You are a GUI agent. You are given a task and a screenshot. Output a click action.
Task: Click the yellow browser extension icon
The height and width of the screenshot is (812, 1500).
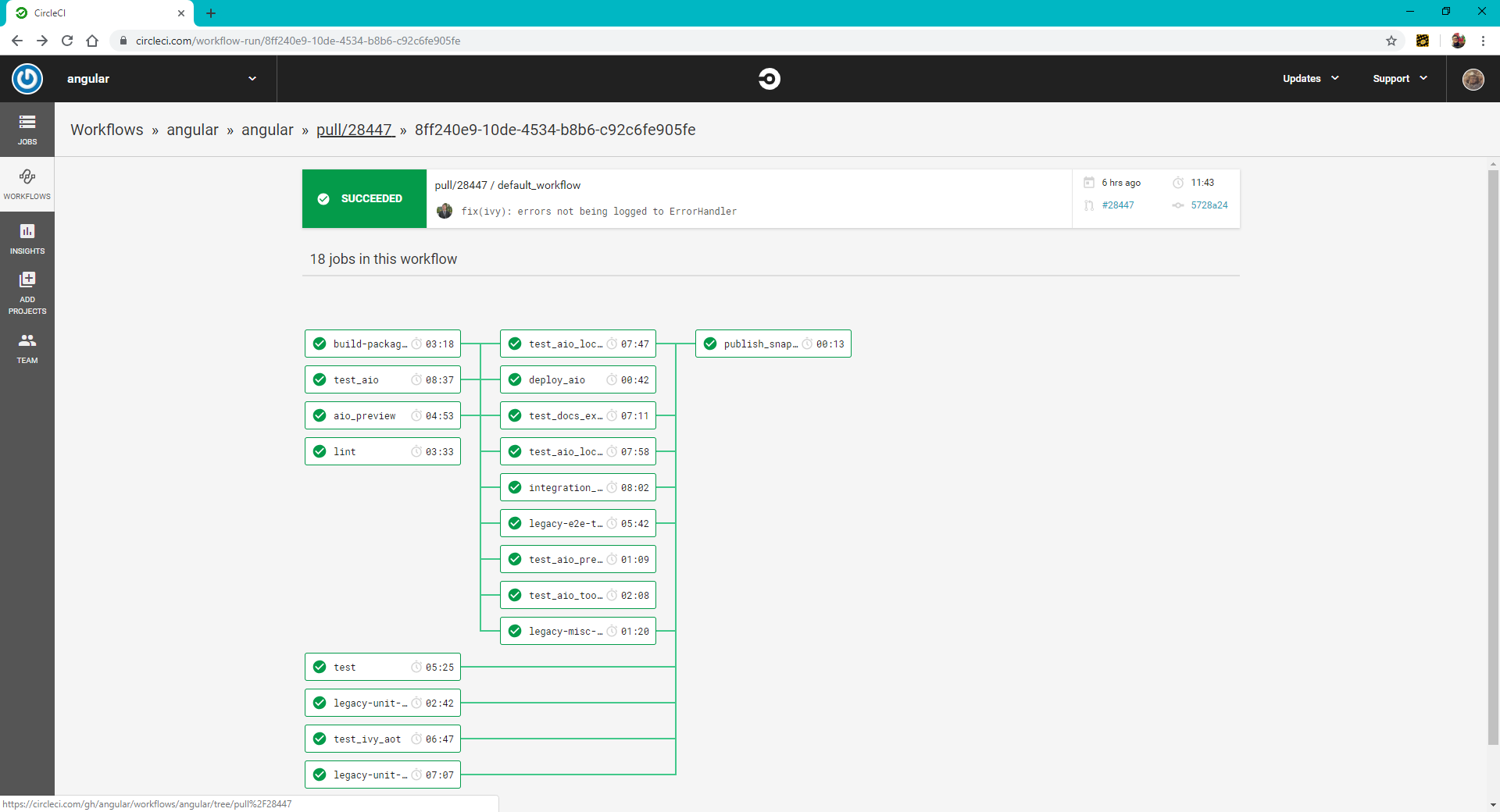(1423, 41)
